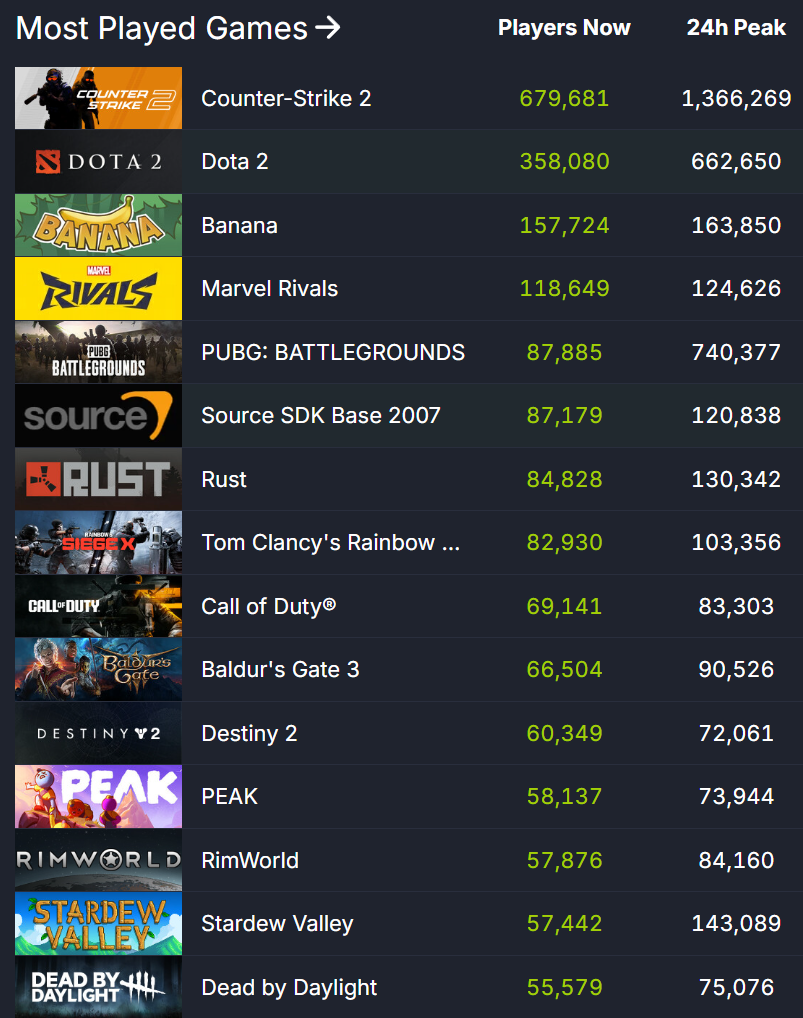Click the 24h Peak column header

(736, 28)
